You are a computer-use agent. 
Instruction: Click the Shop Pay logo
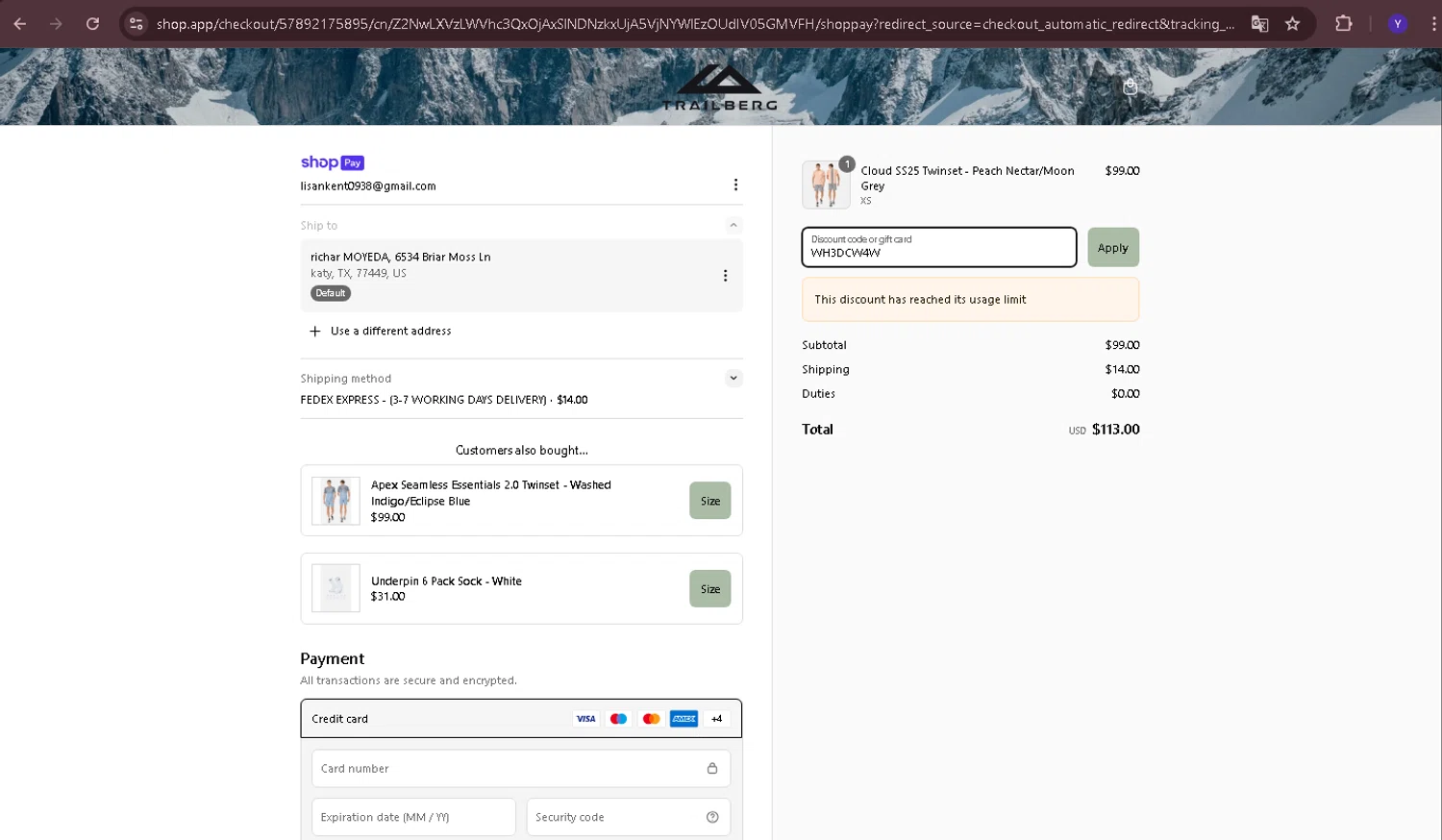pyautogui.click(x=332, y=162)
